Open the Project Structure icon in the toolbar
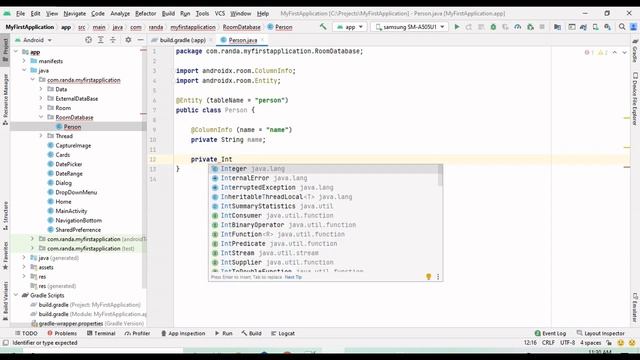Viewport: 640px width, 360px height. pyautogui.click(x=557, y=27)
